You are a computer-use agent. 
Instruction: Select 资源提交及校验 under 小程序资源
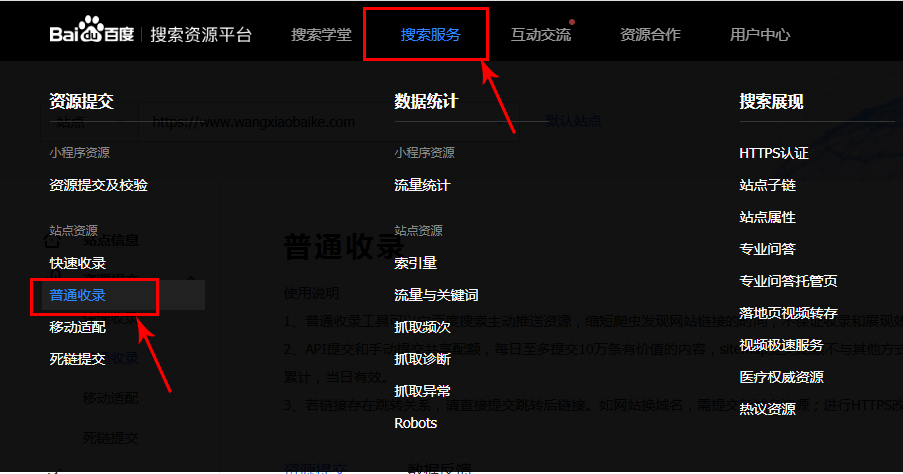coord(98,185)
